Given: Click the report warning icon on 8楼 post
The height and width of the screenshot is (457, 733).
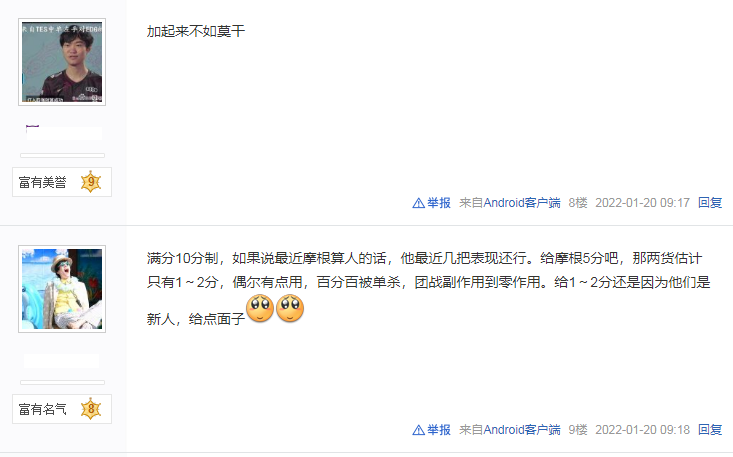Looking at the screenshot, I should (x=418, y=203).
